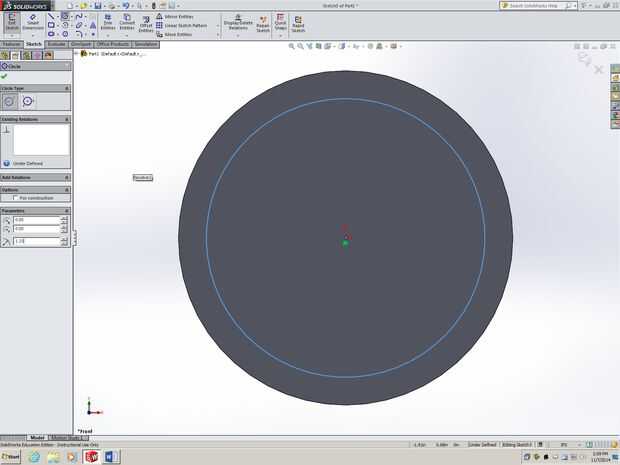Image resolution: width=620 pixels, height=465 pixels.
Task: Collapse the Existing Relations section
Action: pyautogui.click(x=66, y=119)
